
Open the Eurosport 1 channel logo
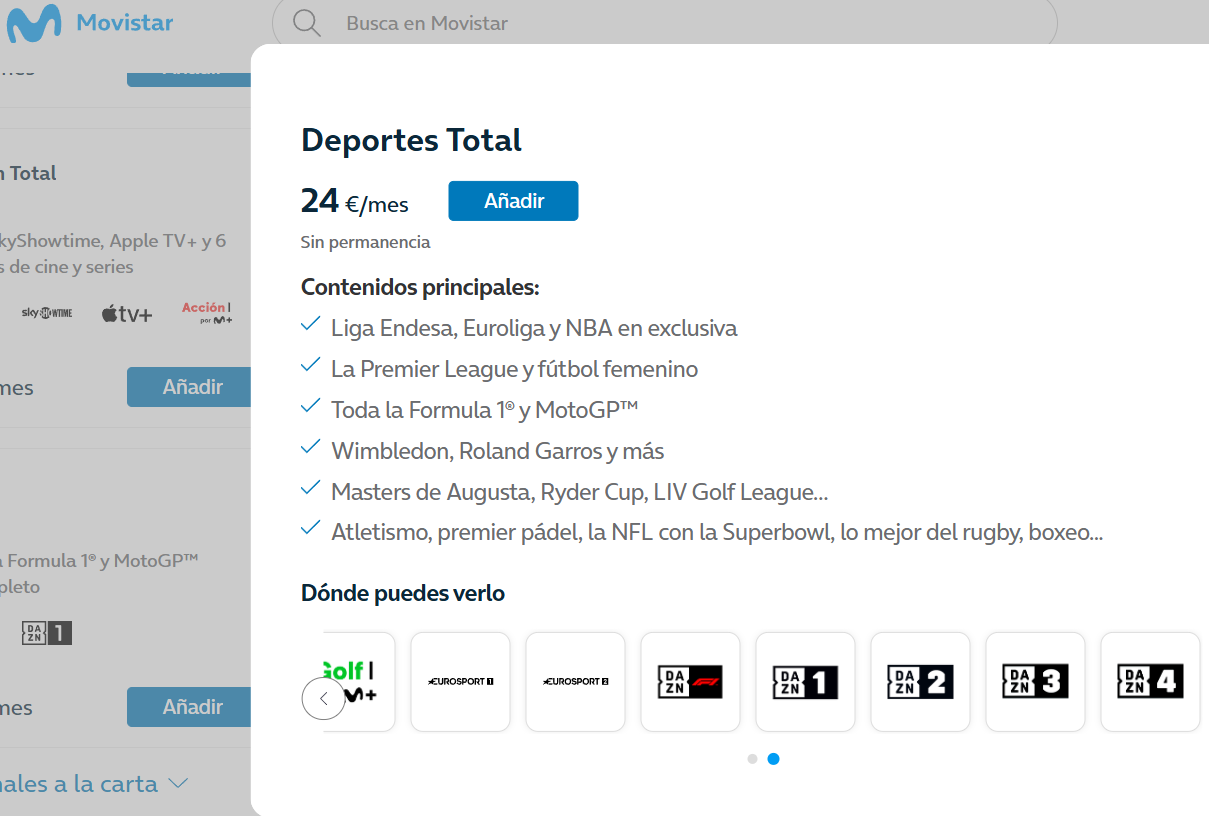(460, 681)
